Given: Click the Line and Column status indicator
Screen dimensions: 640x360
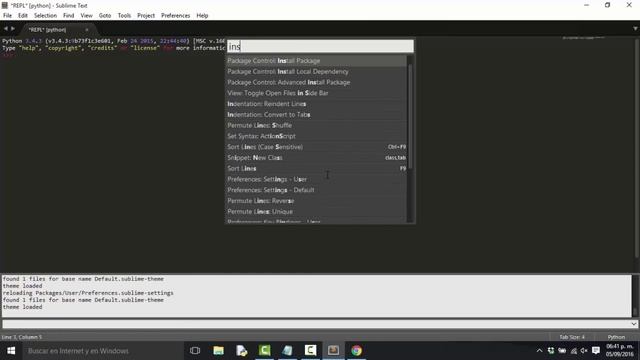Looking at the screenshot, I should pyautogui.click(x=22, y=337).
